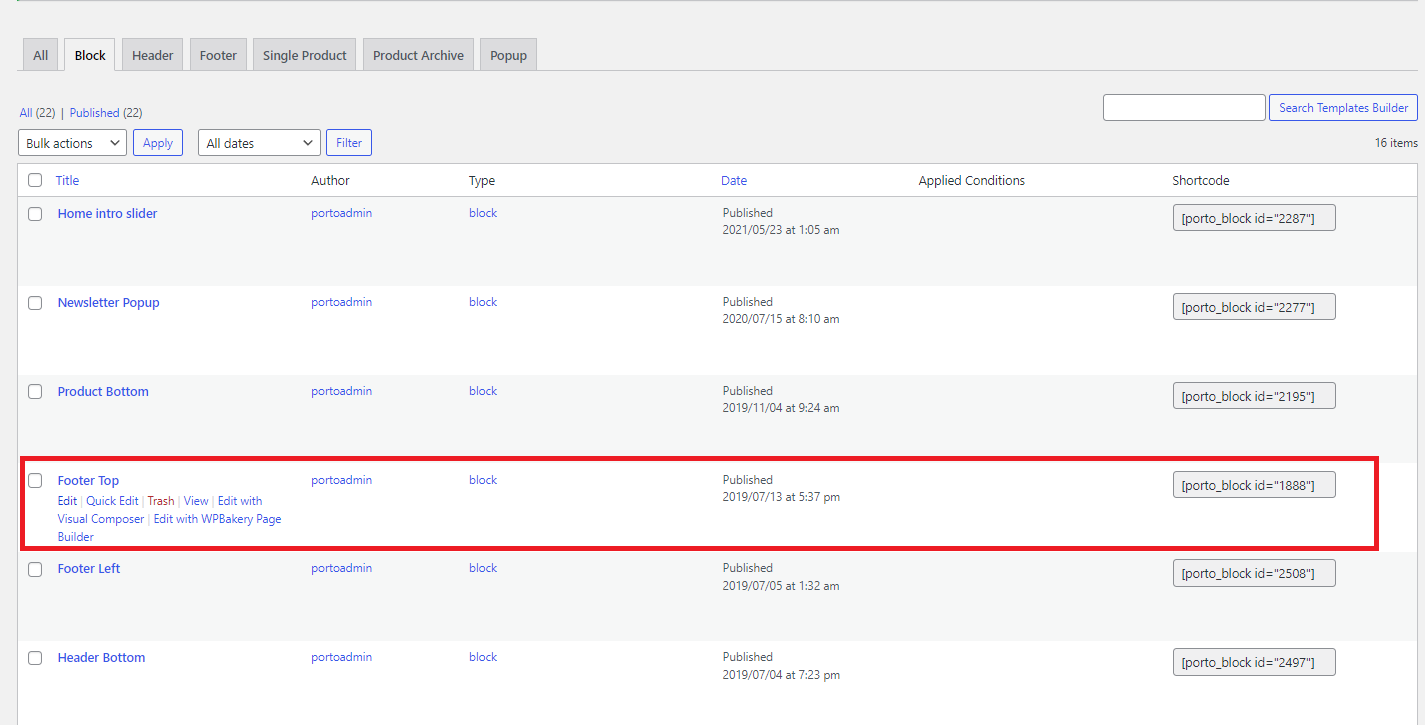
Task: Click Search Templates Builder button
Action: coord(1343,108)
